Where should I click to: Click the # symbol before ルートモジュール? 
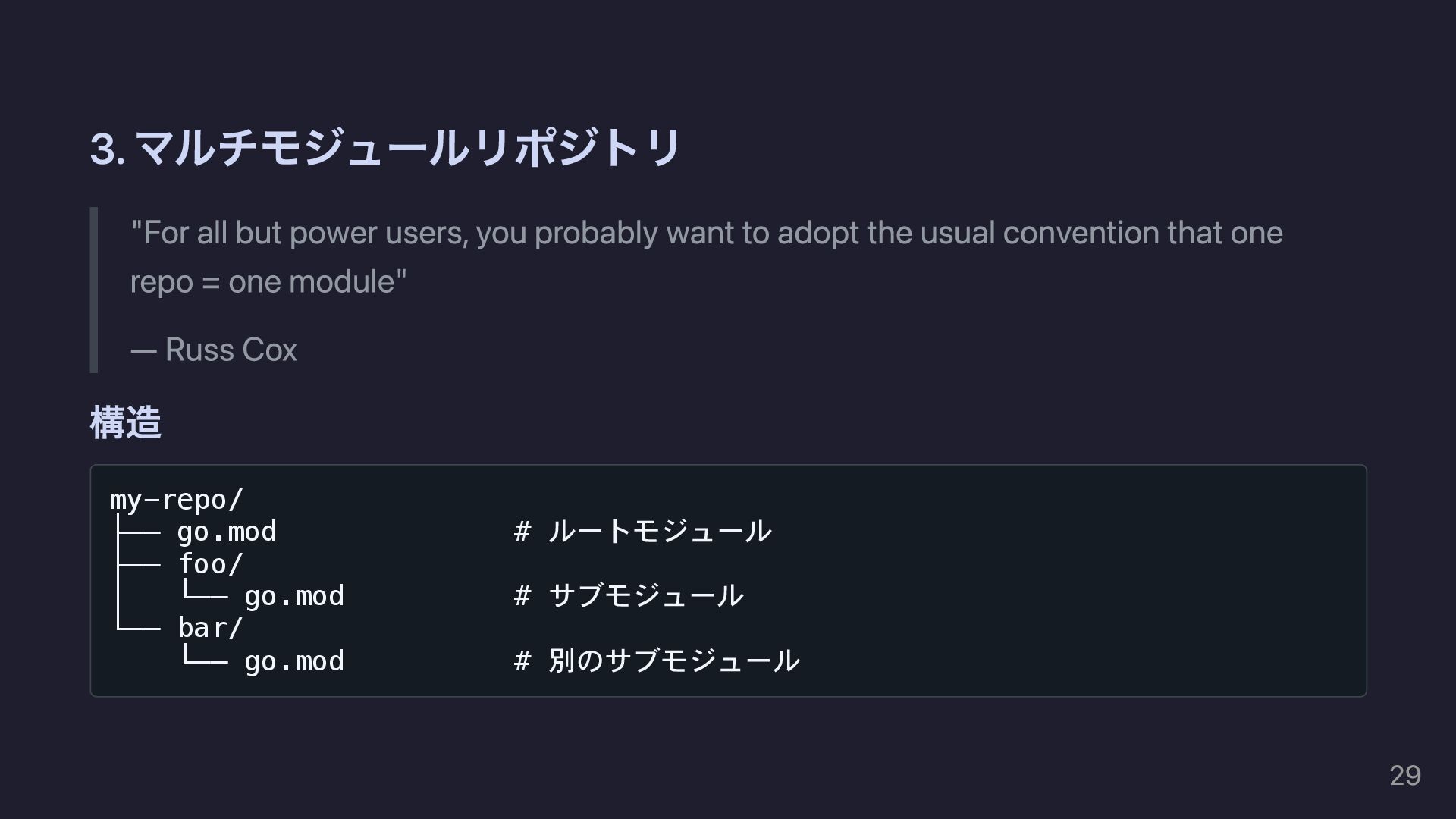(x=522, y=532)
